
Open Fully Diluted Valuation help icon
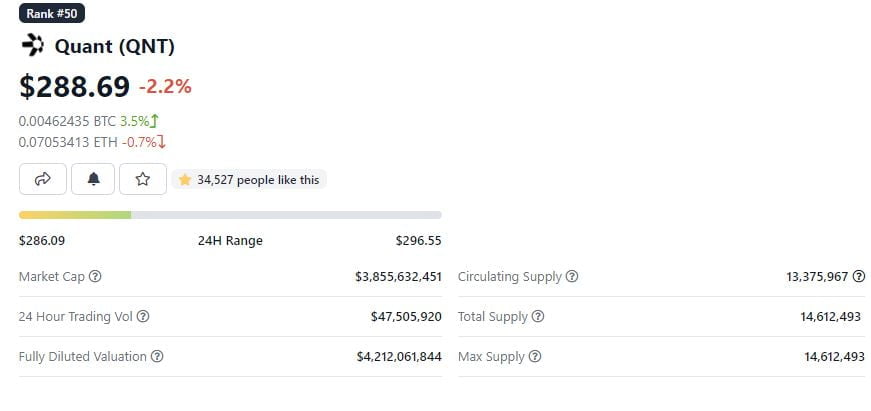click(157, 356)
